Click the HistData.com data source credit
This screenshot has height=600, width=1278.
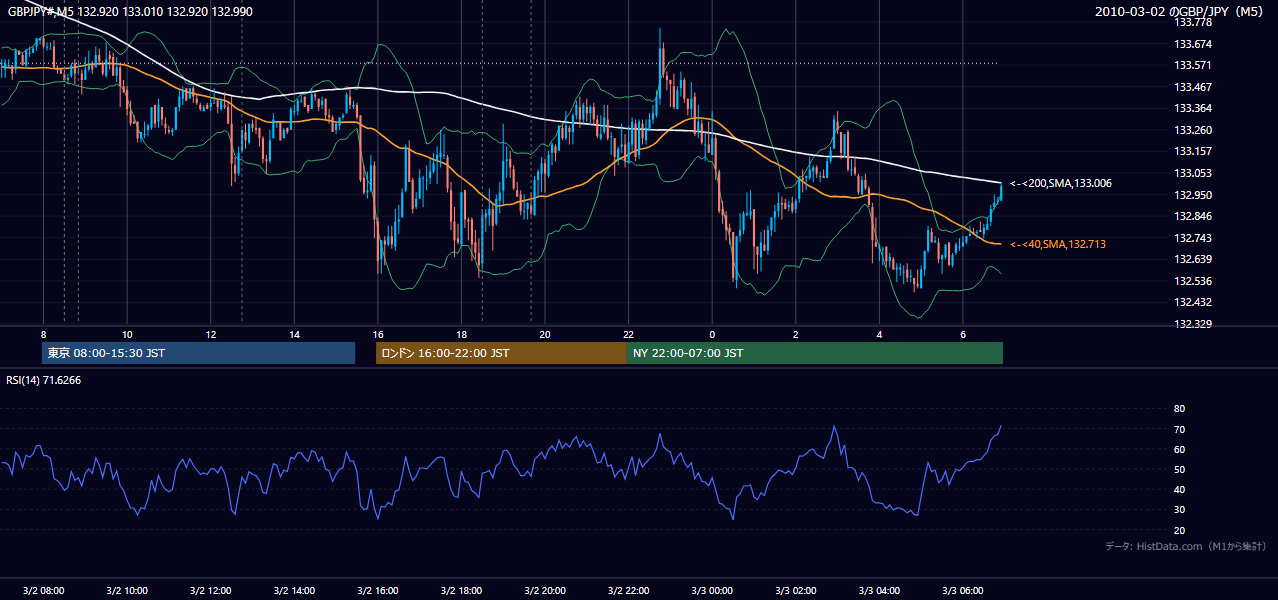1186,546
